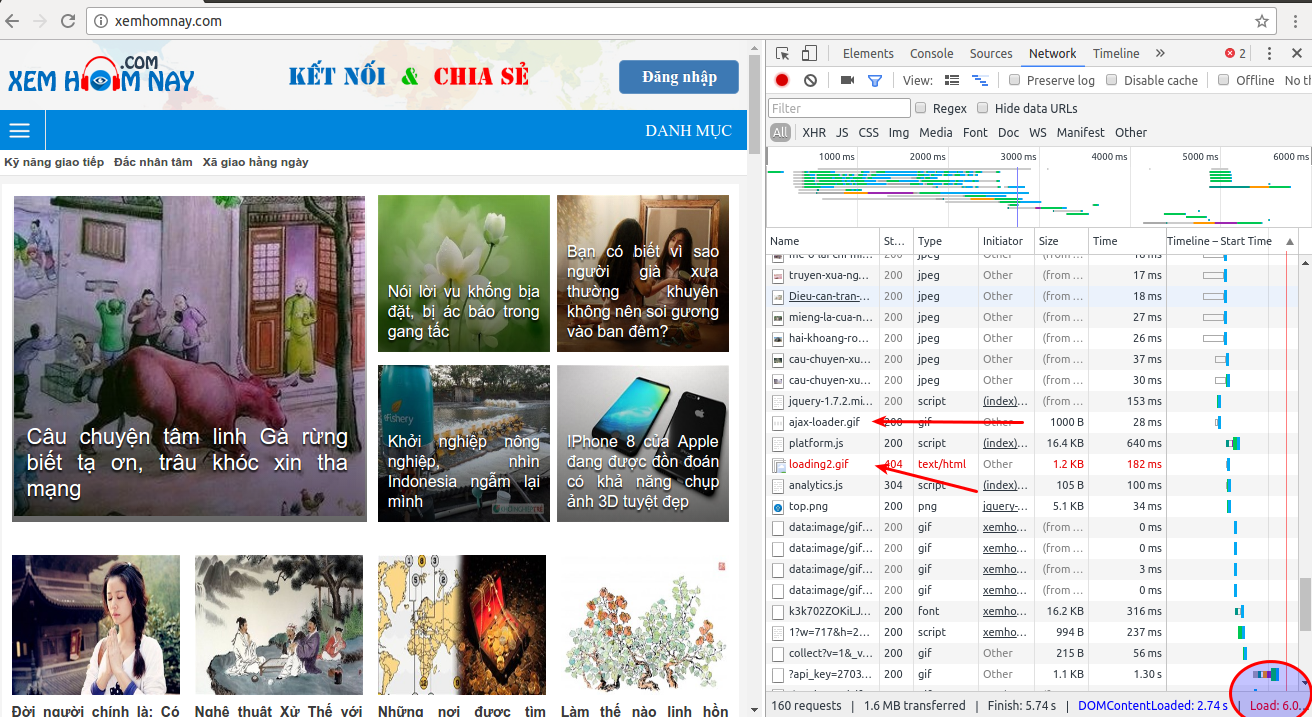Switch to the Sources tab
Image resolution: width=1312 pixels, height=717 pixels.
tap(991, 54)
